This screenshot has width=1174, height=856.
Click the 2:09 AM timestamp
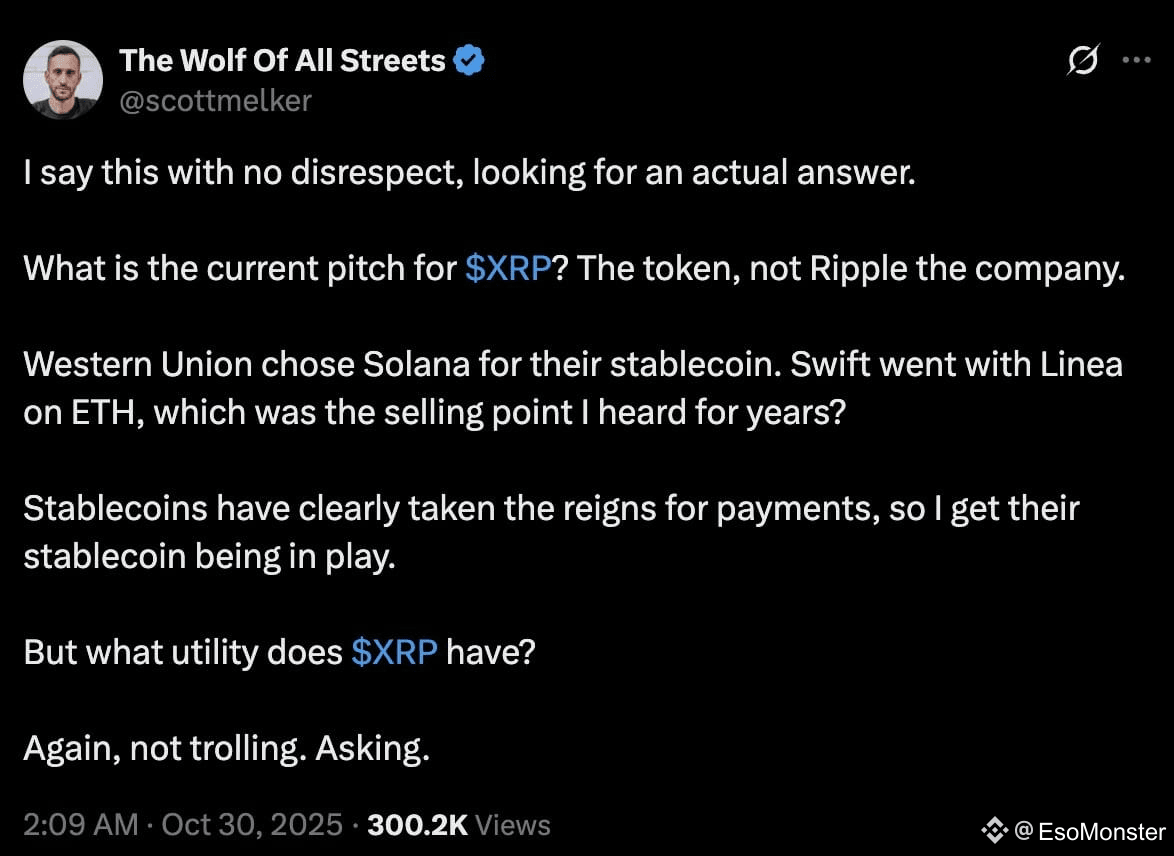pyautogui.click(x=81, y=825)
